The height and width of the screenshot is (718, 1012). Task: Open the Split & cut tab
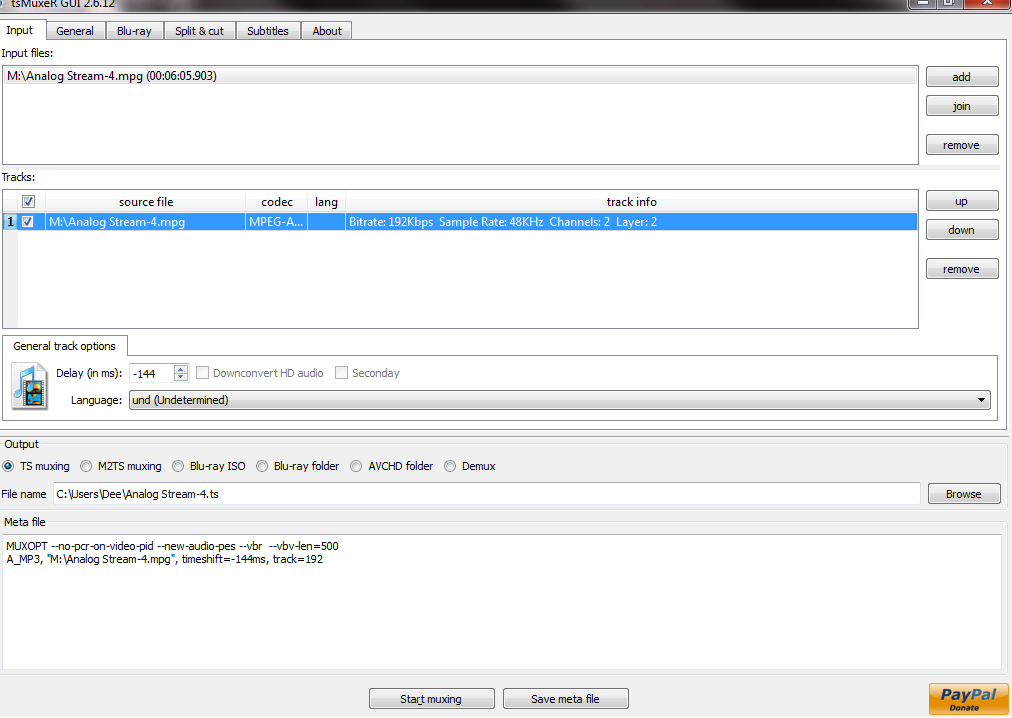pyautogui.click(x=199, y=31)
